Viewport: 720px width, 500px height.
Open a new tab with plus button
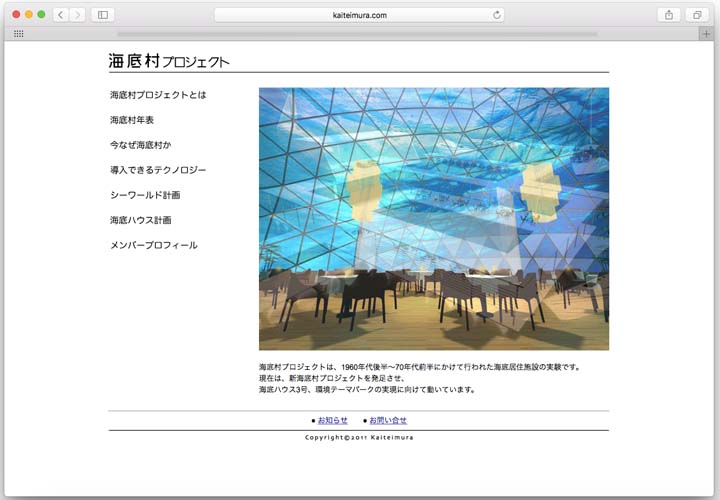click(706, 33)
